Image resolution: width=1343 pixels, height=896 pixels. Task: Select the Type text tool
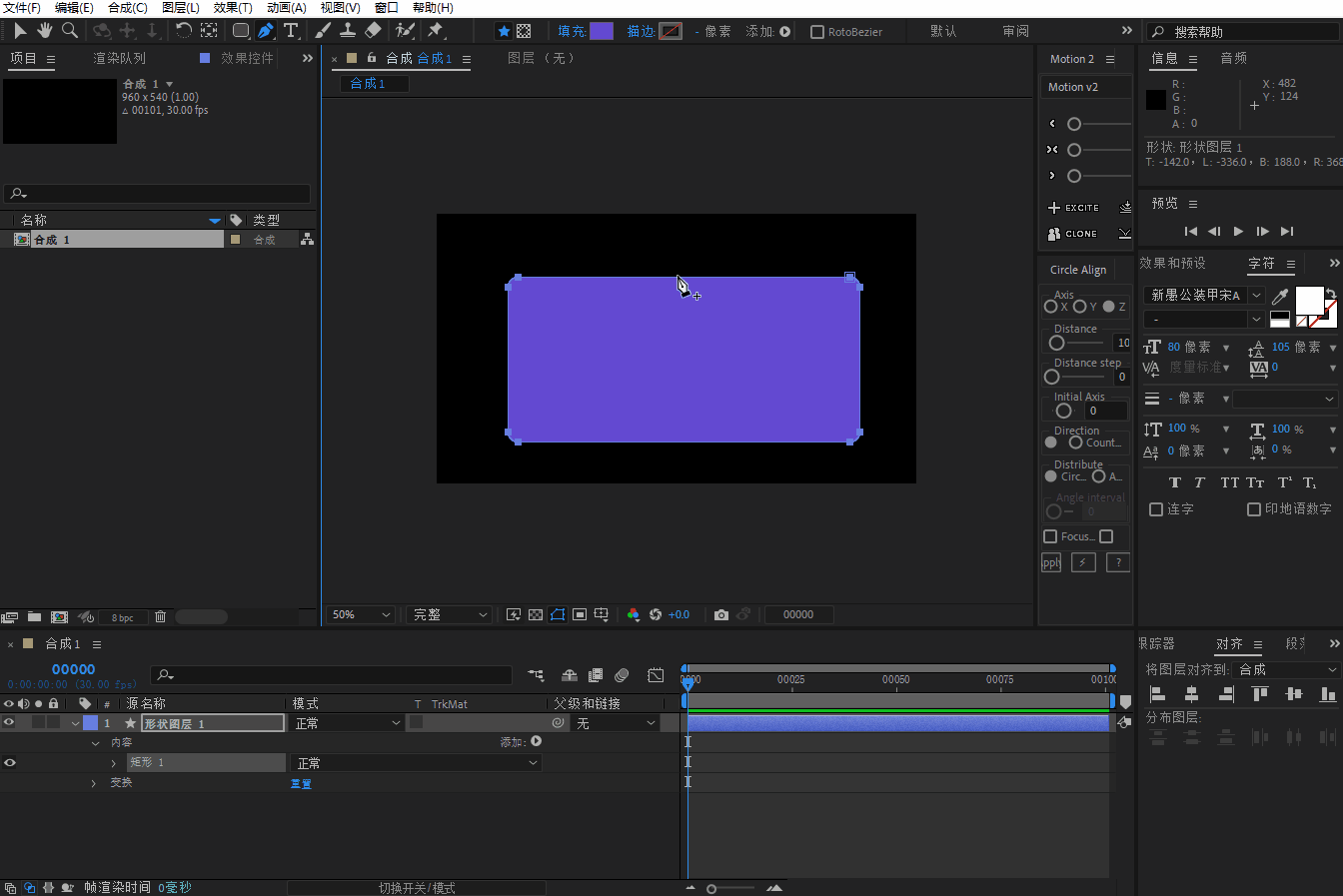pos(291,31)
